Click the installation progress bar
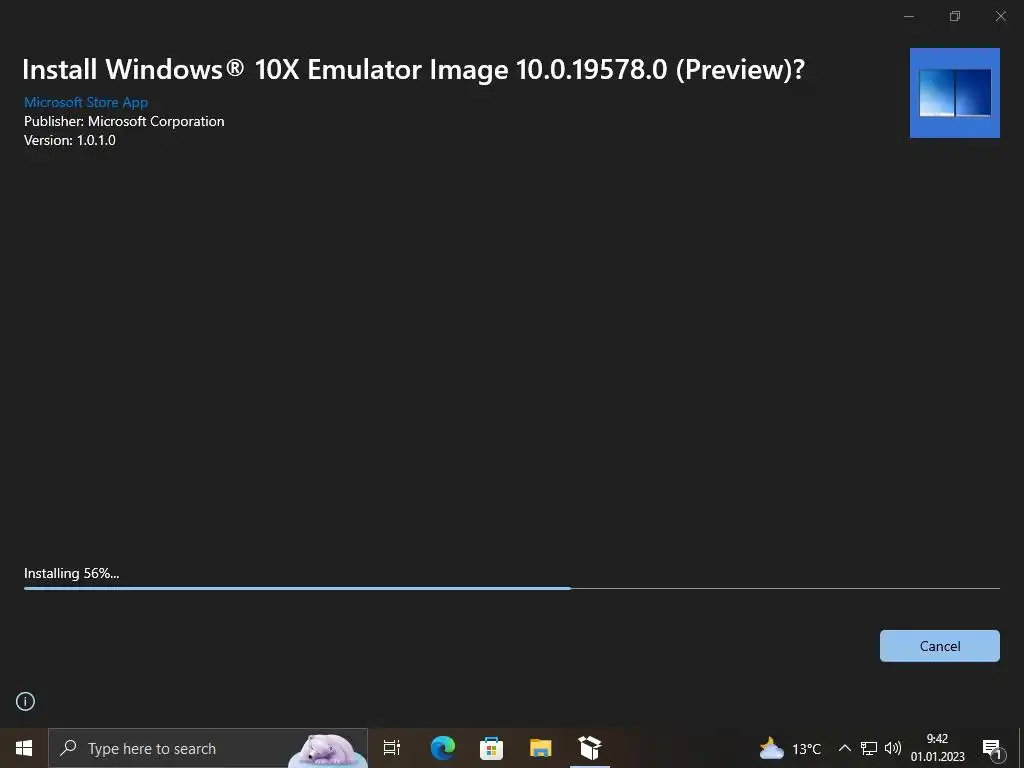 (512, 588)
